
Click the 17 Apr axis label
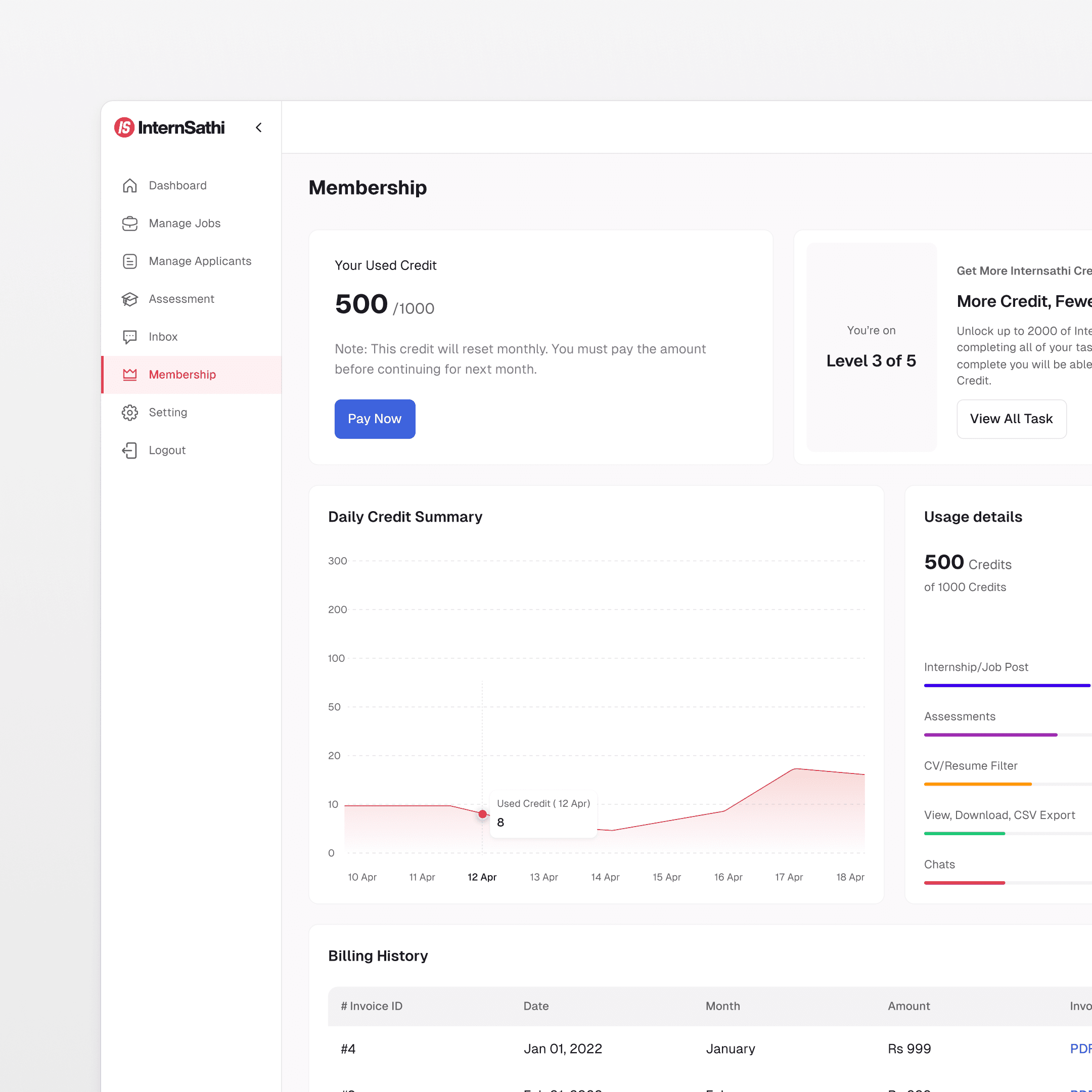click(789, 877)
